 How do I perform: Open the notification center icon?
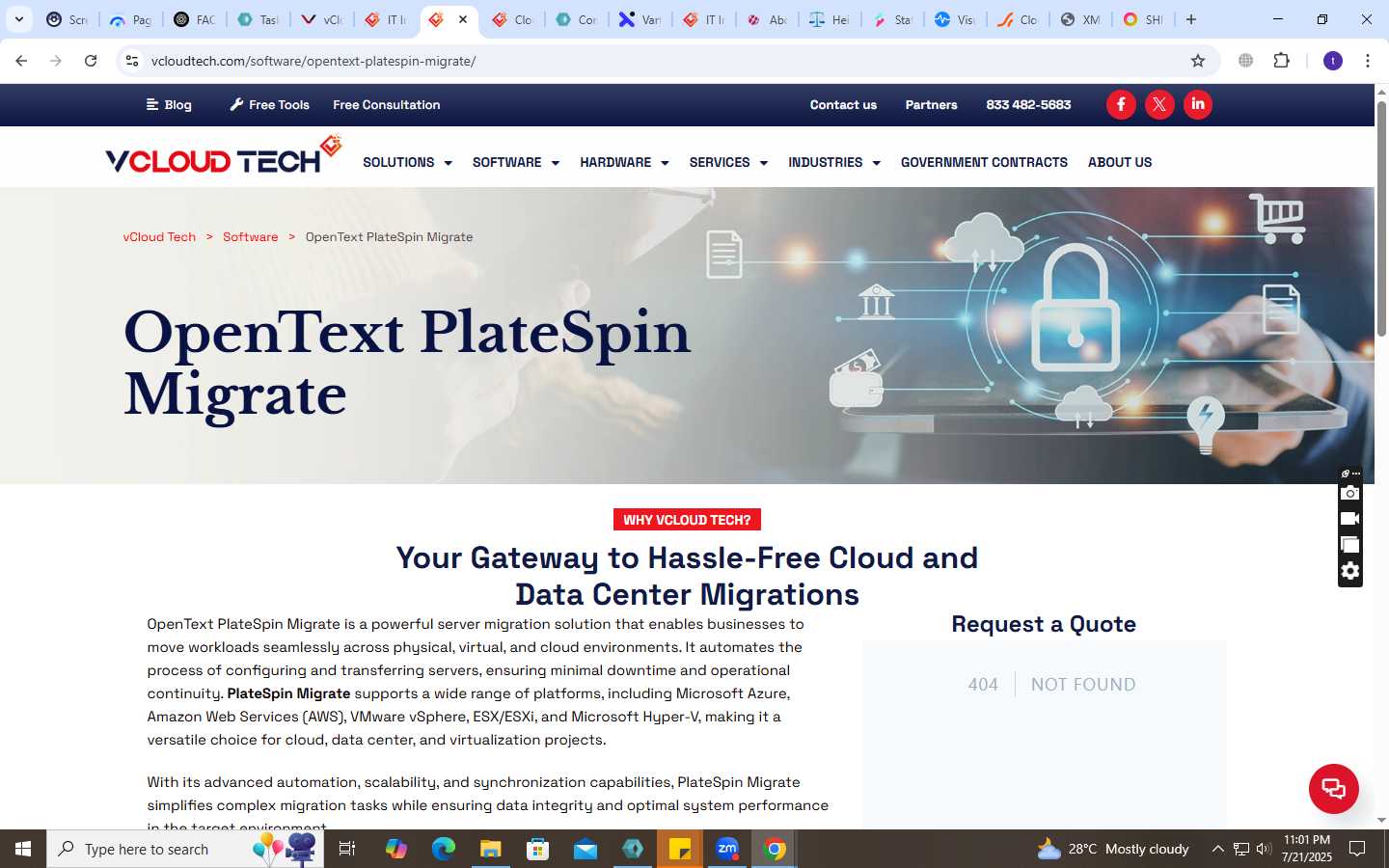pyautogui.click(x=1357, y=849)
